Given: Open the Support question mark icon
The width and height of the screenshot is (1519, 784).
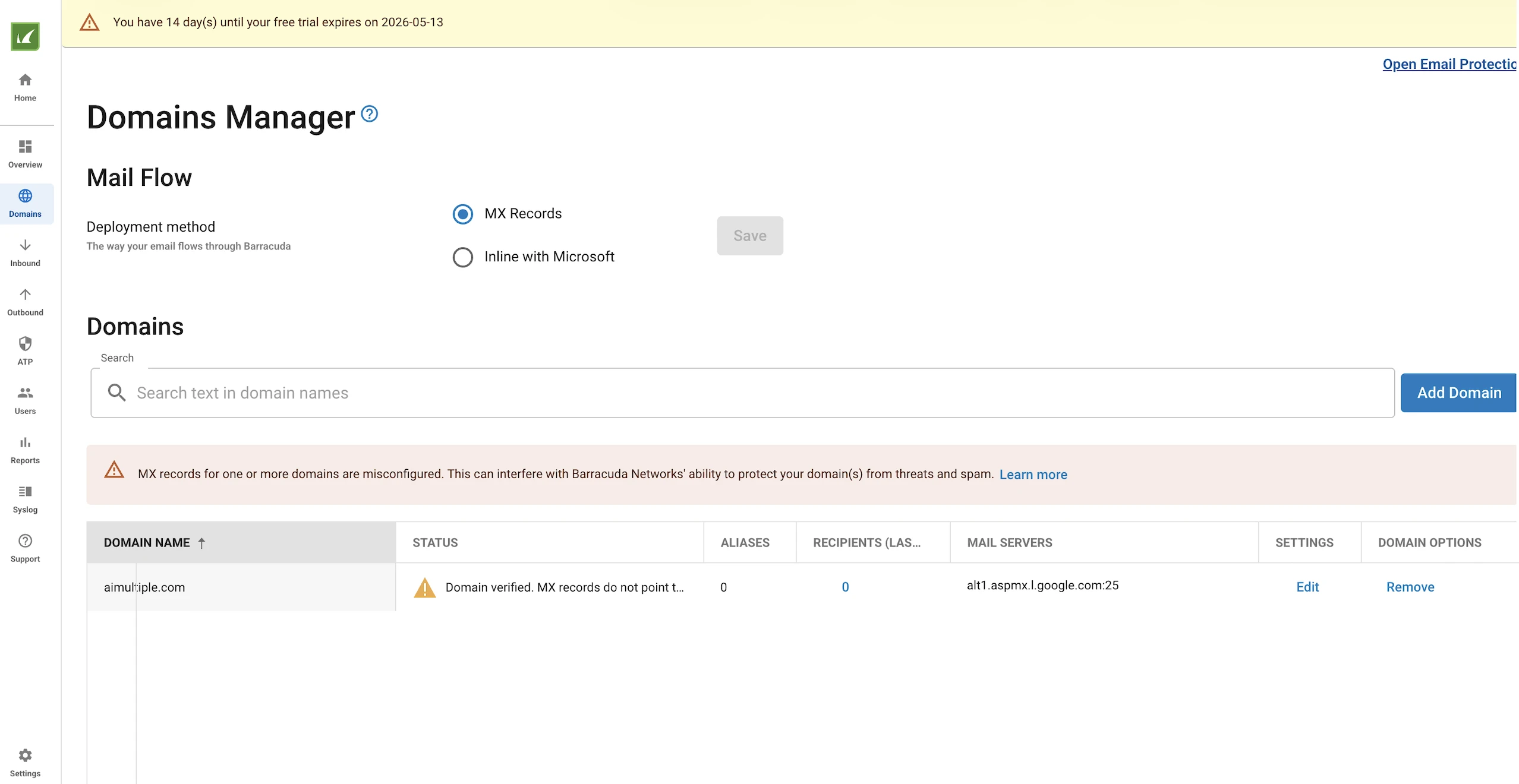Looking at the screenshot, I should point(25,540).
